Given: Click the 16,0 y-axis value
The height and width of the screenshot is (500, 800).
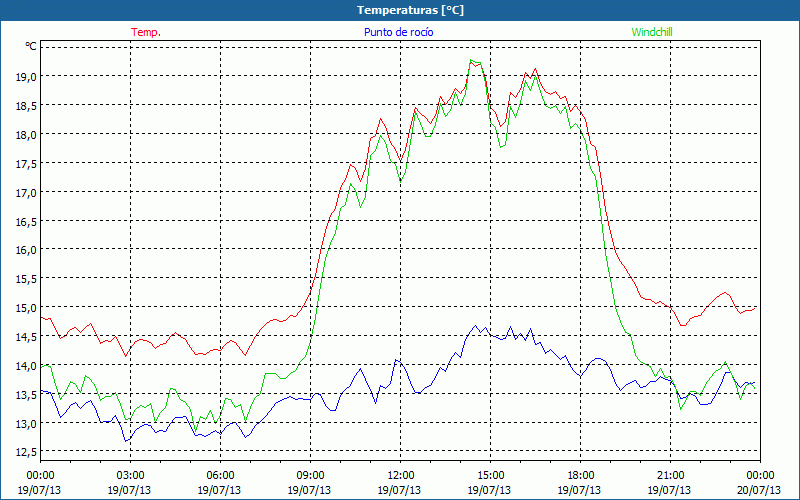Looking at the screenshot, I should pos(27,250).
